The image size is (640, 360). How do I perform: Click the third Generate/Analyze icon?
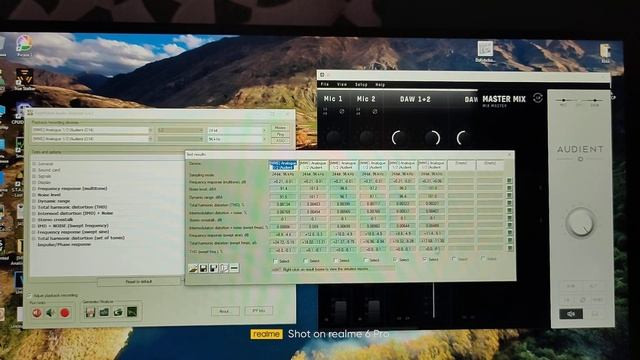(x=118, y=312)
